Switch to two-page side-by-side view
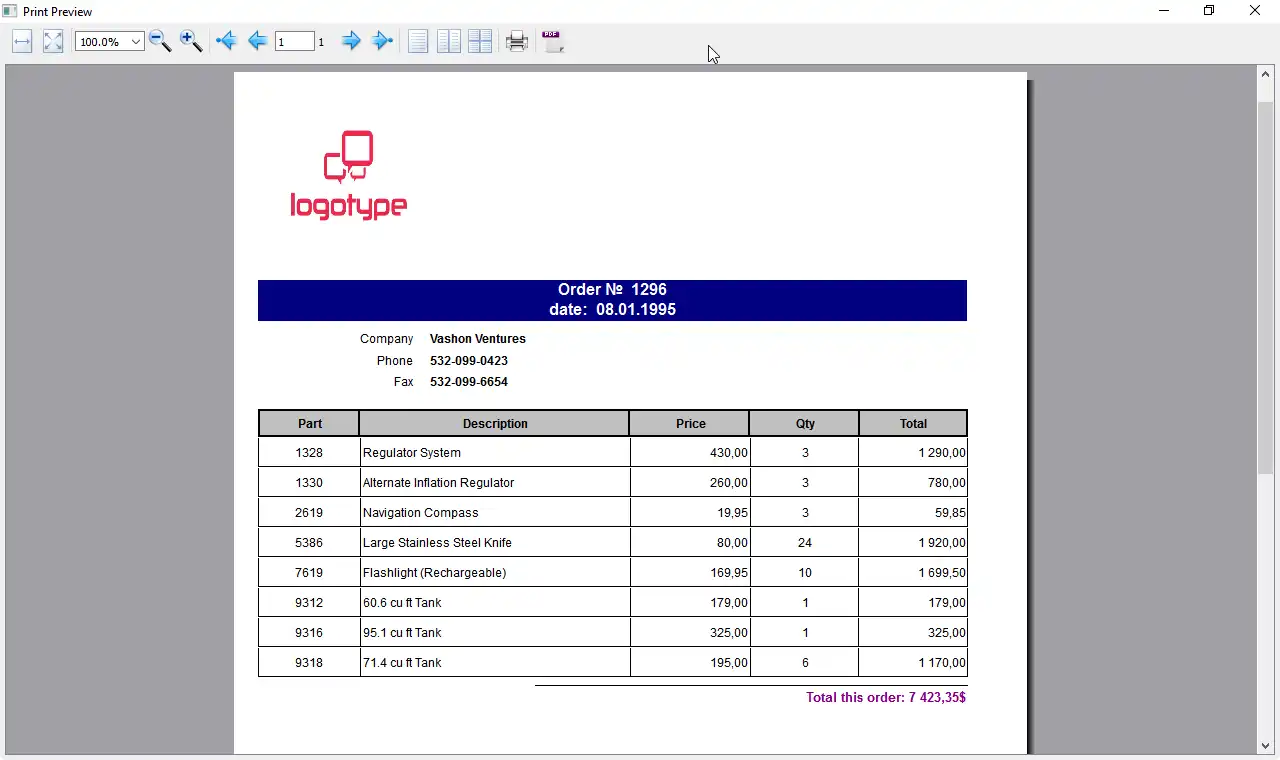 [449, 42]
